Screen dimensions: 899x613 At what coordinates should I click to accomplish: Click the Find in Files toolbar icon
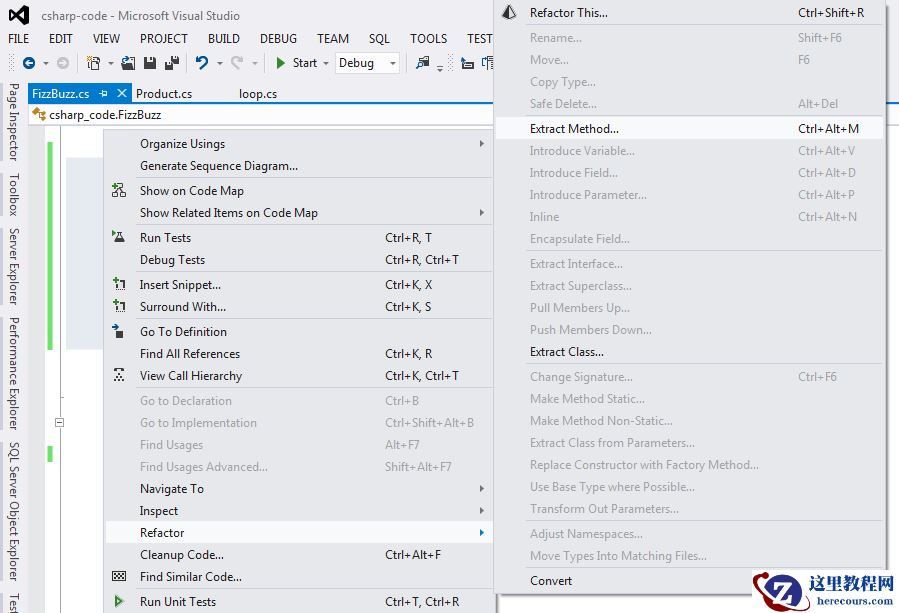point(423,63)
